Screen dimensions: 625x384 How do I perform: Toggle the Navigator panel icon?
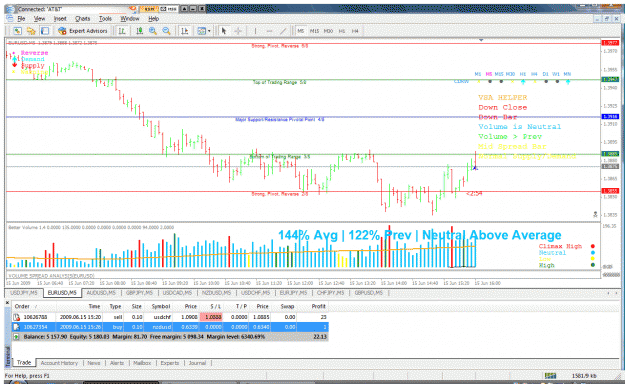pos(45,31)
